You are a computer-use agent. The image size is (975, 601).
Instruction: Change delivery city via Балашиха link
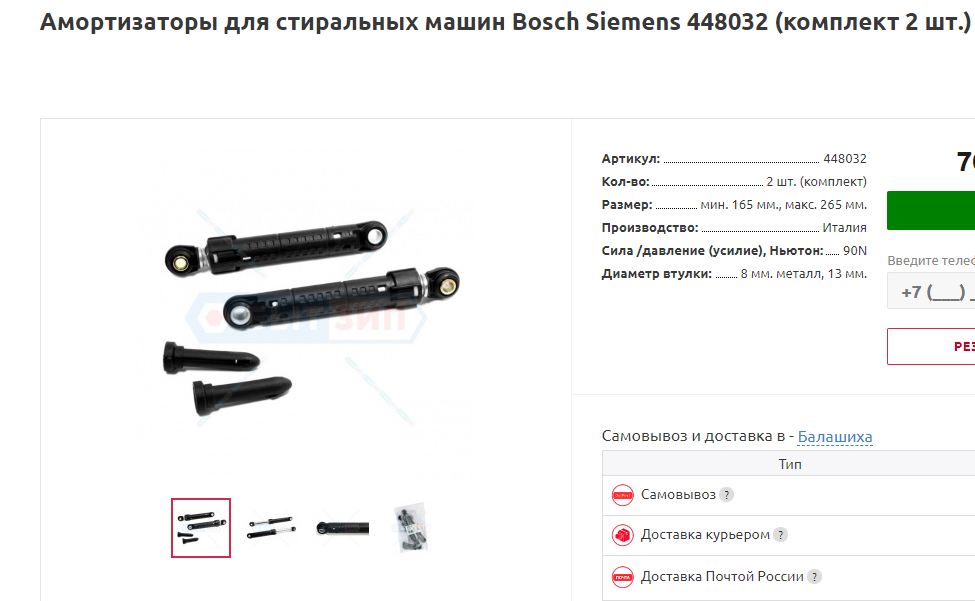(x=834, y=437)
